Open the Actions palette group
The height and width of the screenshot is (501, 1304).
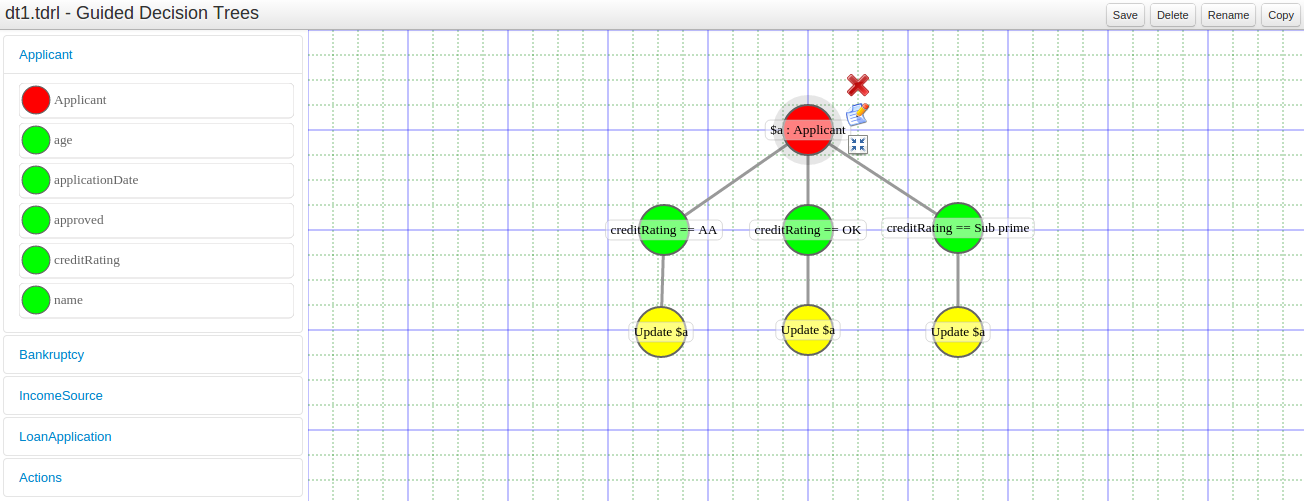tap(40, 478)
